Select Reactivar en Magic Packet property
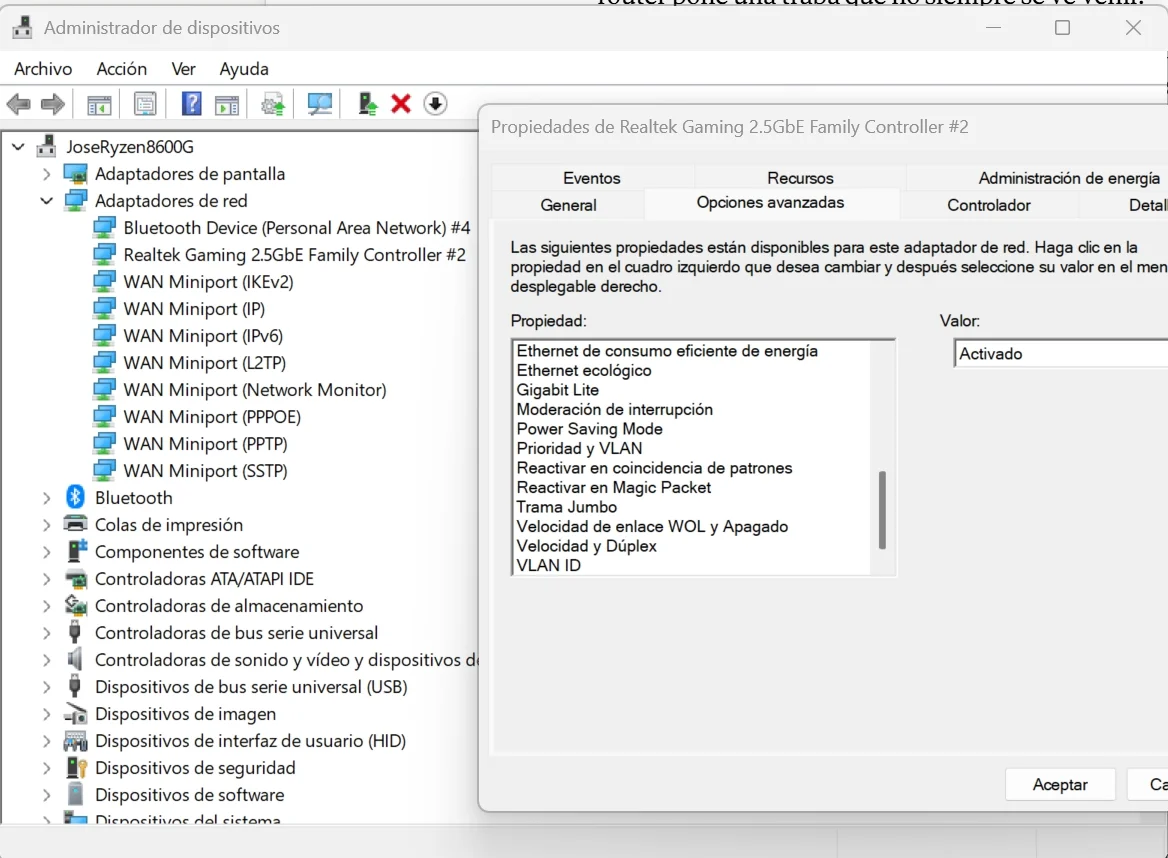Viewport: 1168px width, 858px height. 614,487
